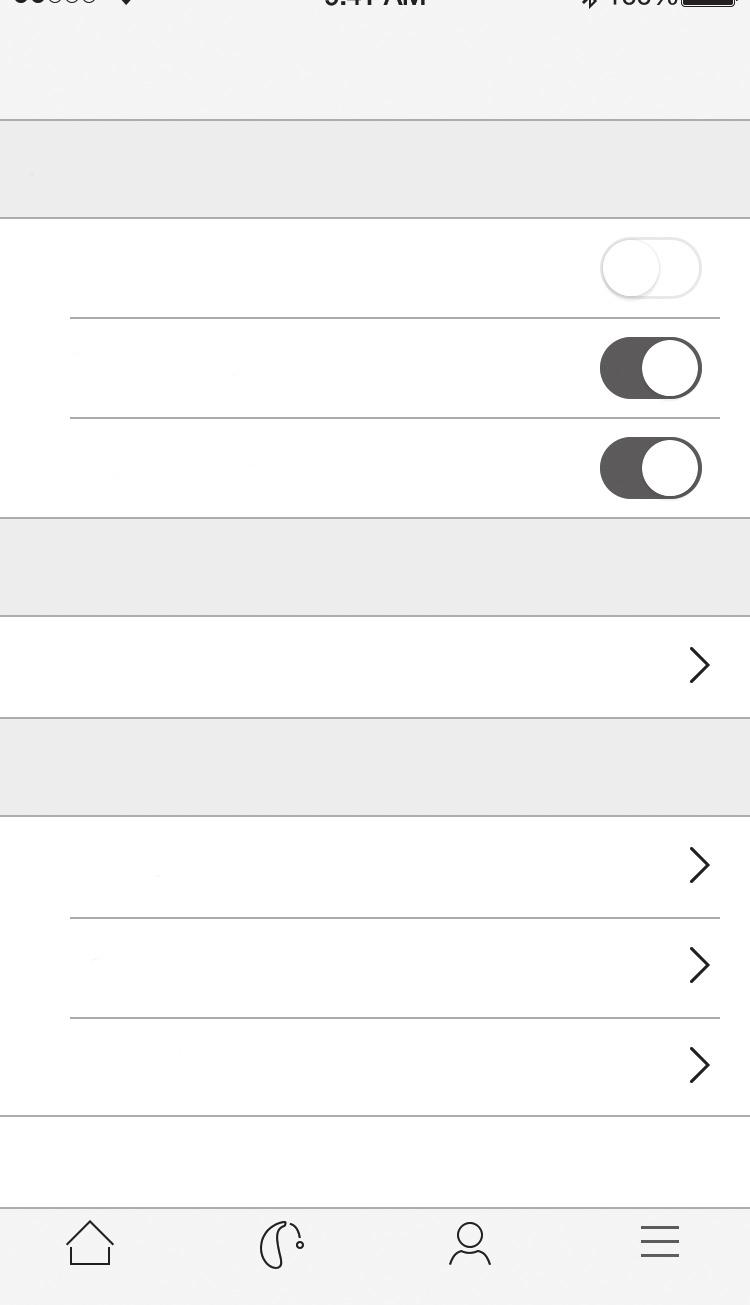Disable the last toggle in the first group
Image resolution: width=750 pixels, height=1305 pixels.
click(x=651, y=468)
